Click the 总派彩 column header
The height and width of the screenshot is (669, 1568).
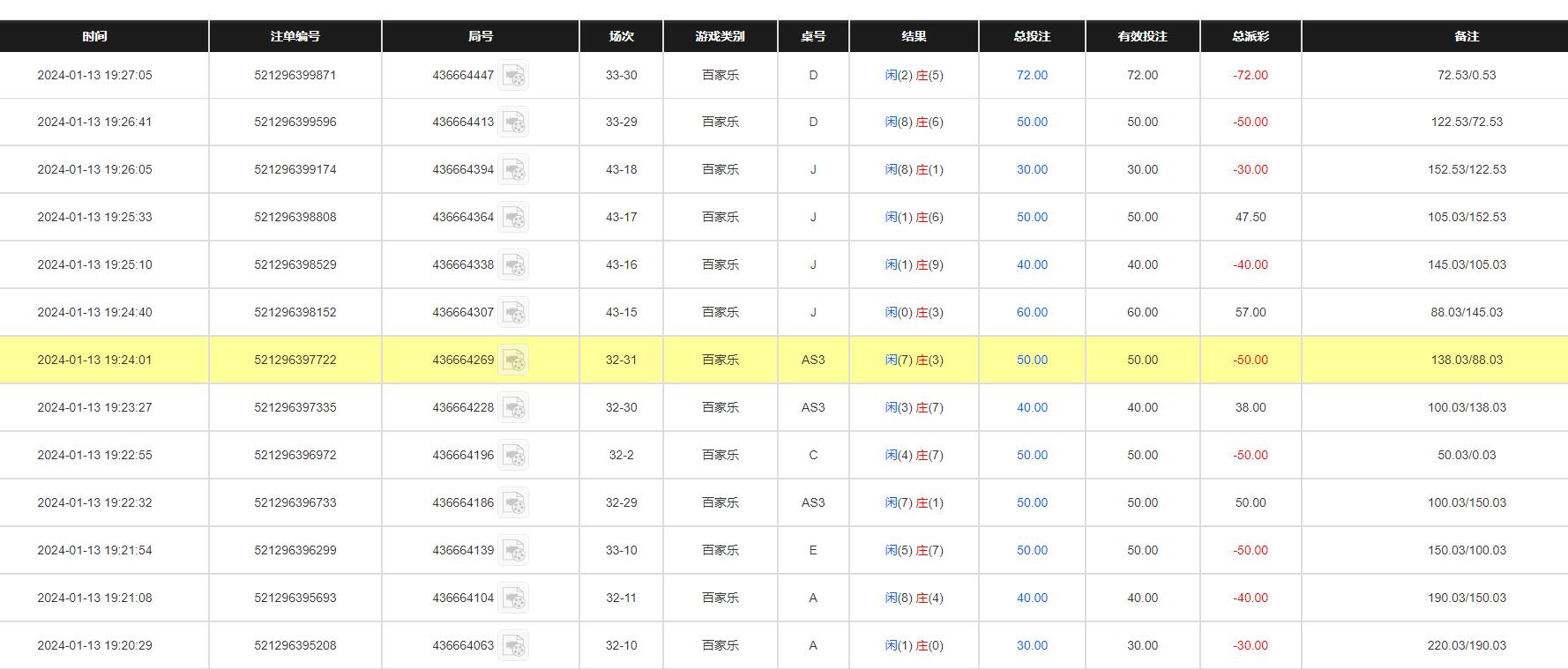click(x=1251, y=36)
